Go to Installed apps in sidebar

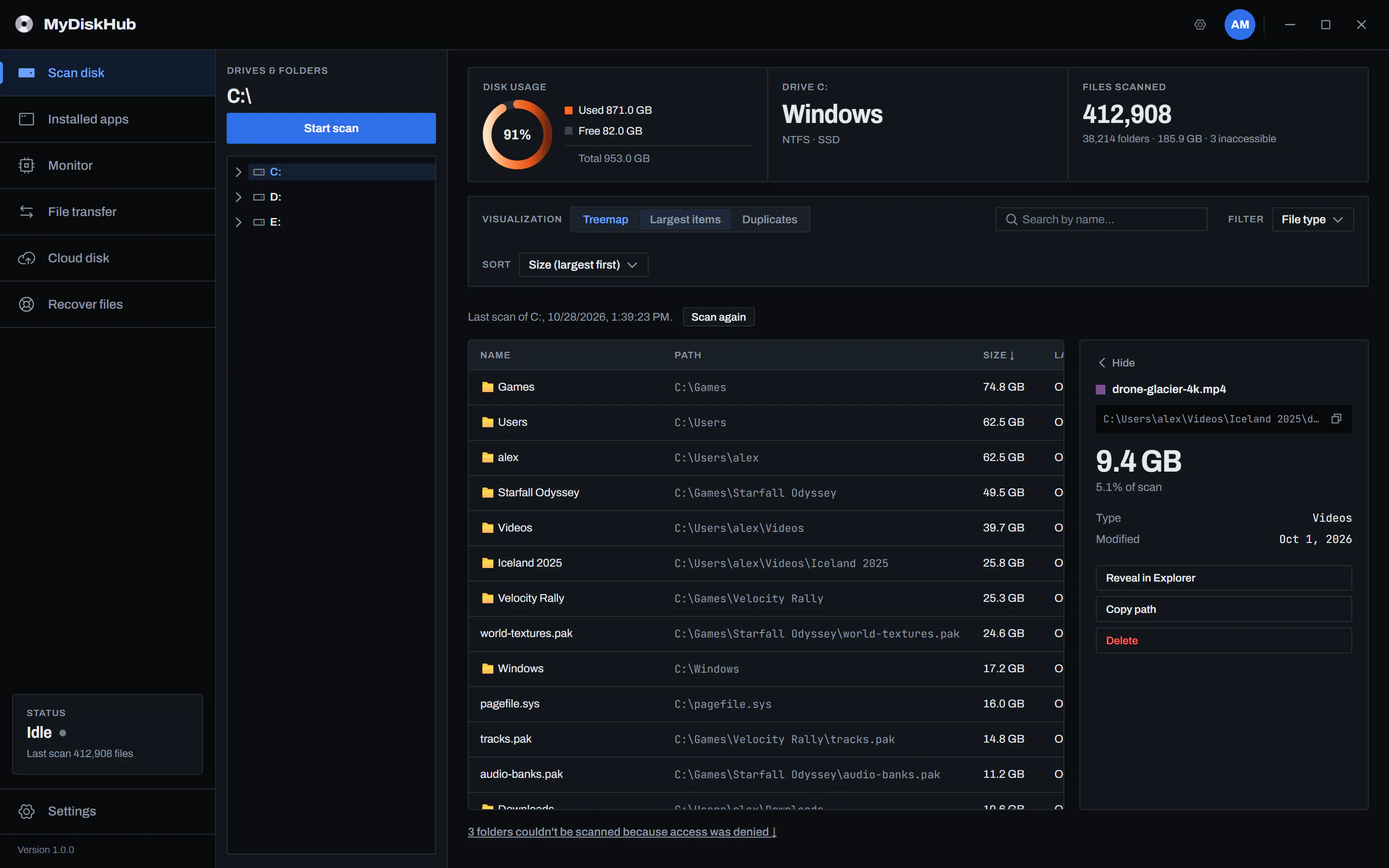pos(108,120)
